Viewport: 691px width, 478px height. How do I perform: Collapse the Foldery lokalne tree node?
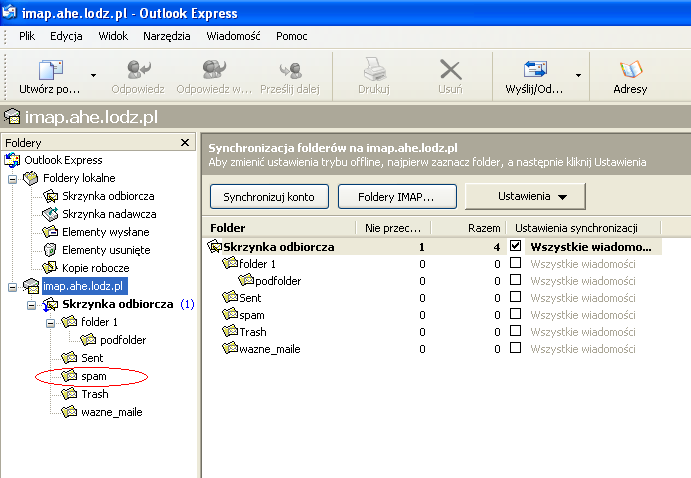(x=12, y=179)
